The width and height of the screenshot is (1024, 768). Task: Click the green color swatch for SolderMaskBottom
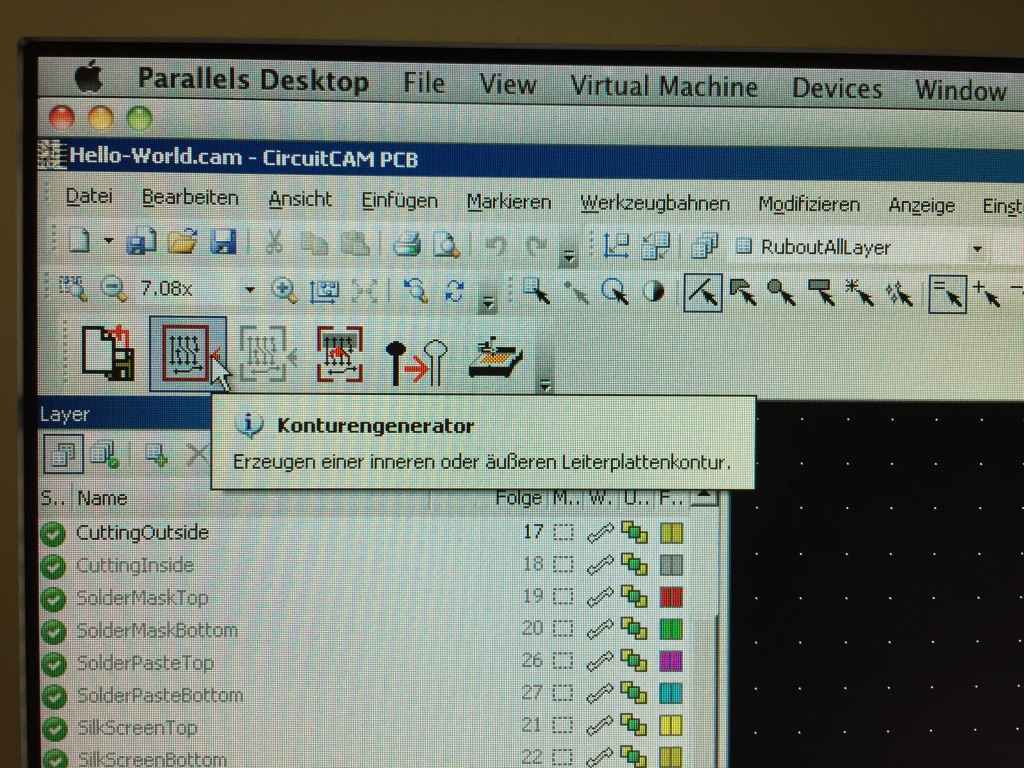(x=671, y=630)
